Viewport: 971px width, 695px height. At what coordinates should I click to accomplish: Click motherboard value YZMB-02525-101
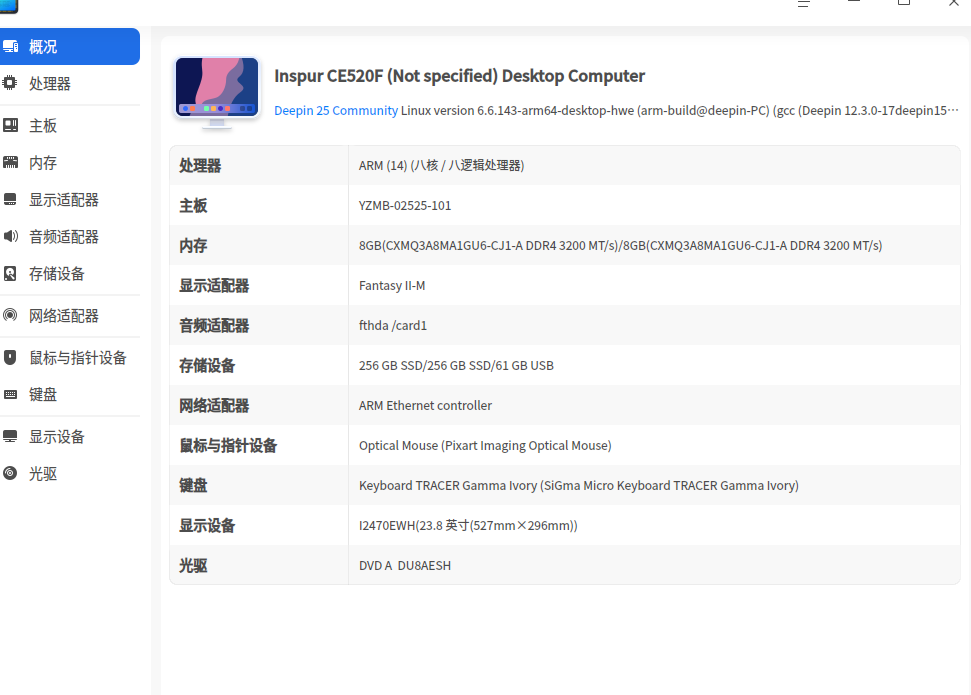405,206
